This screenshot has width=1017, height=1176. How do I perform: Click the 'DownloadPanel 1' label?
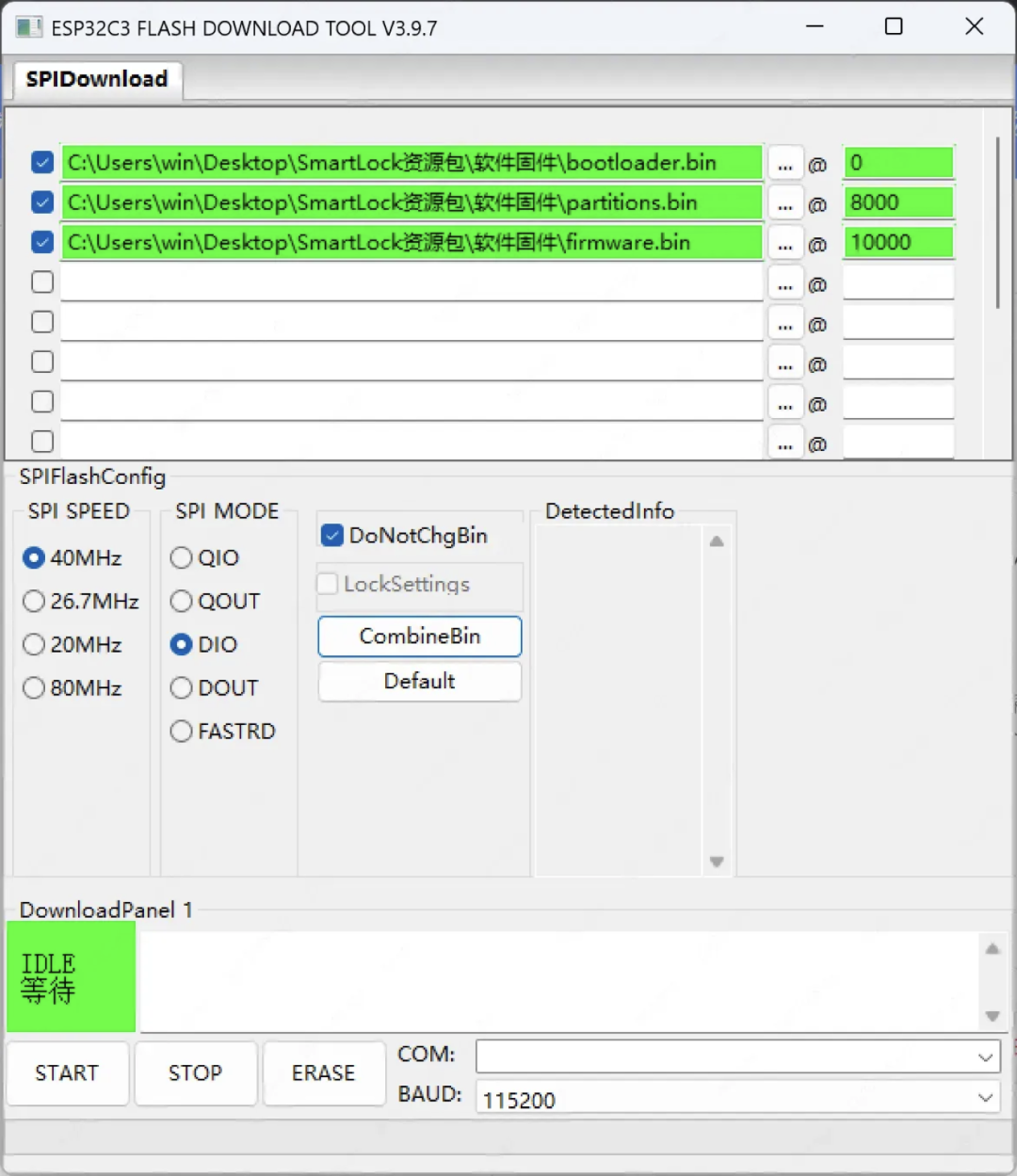[106, 910]
